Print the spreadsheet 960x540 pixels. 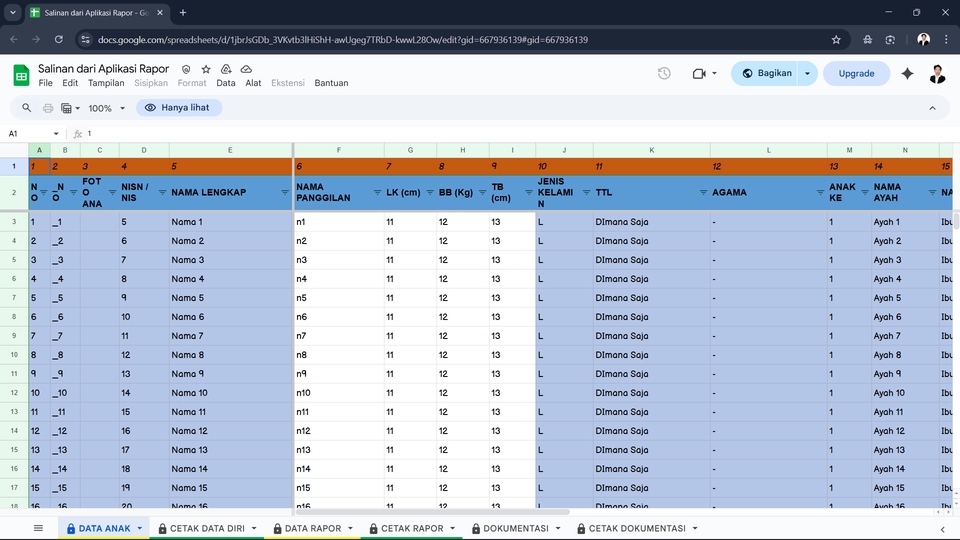tap(48, 108)
